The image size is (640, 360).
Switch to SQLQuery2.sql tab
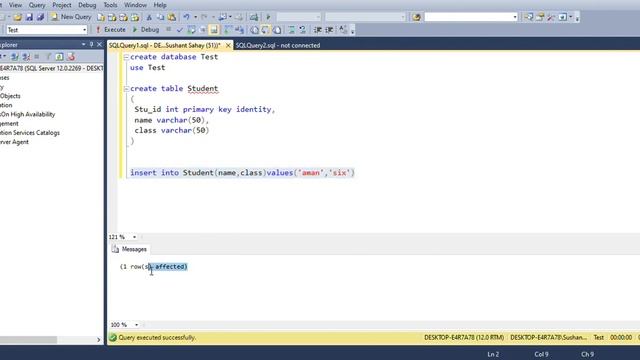tap(278, 45)
